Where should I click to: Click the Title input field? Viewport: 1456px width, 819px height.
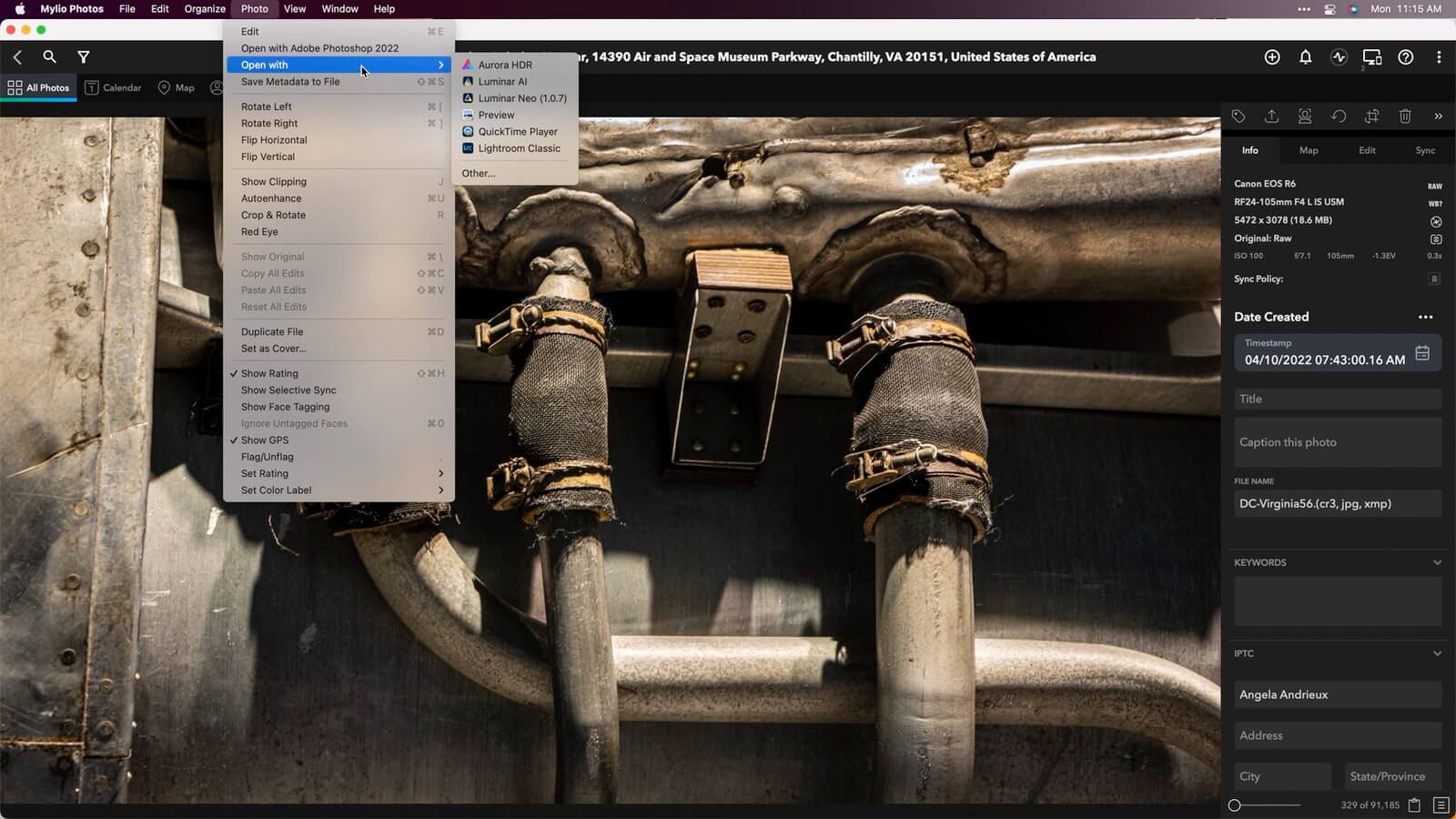click(x=1337, y=399)
